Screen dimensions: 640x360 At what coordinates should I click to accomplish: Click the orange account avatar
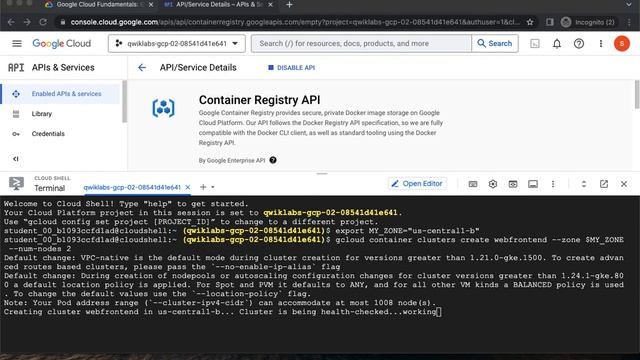(622, 44)
